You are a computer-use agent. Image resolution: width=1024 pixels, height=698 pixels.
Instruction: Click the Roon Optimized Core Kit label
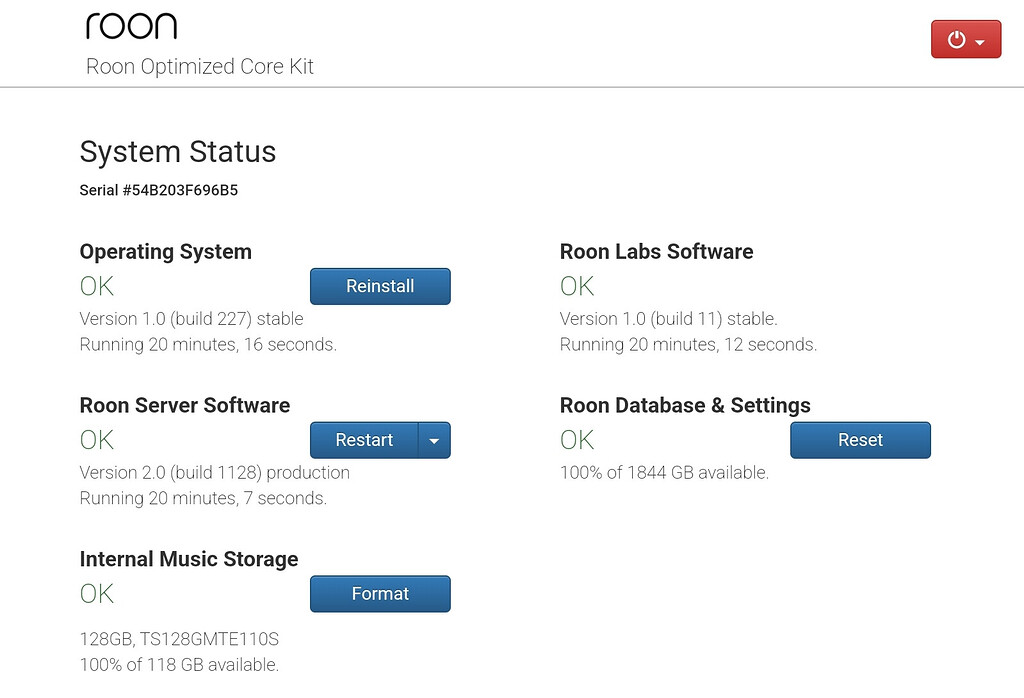coord(200,66)
